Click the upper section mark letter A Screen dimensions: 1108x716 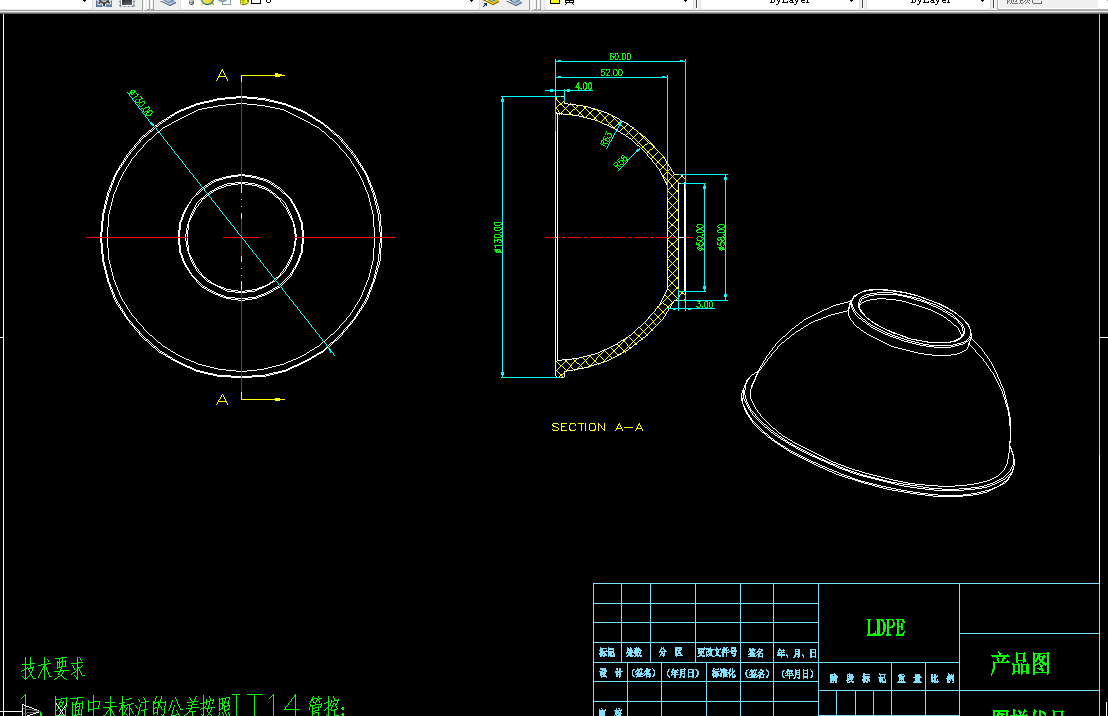222,75
